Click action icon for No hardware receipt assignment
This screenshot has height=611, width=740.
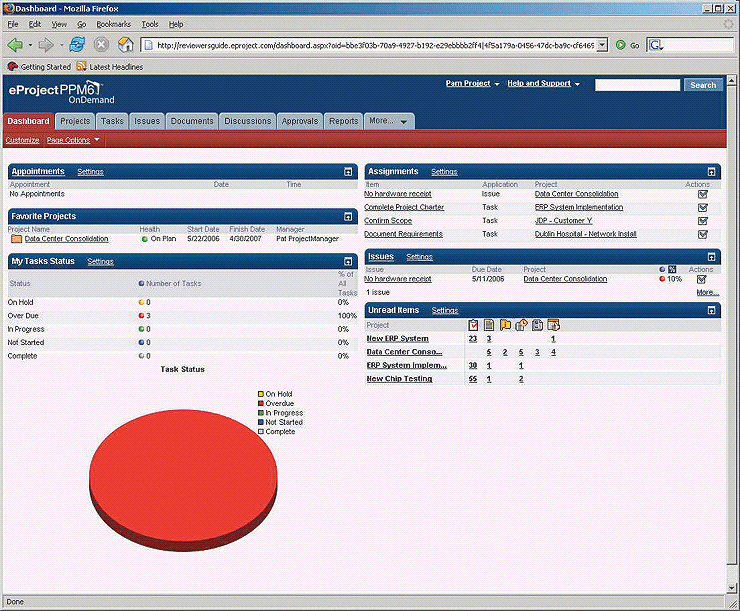[x=703, y=194]
